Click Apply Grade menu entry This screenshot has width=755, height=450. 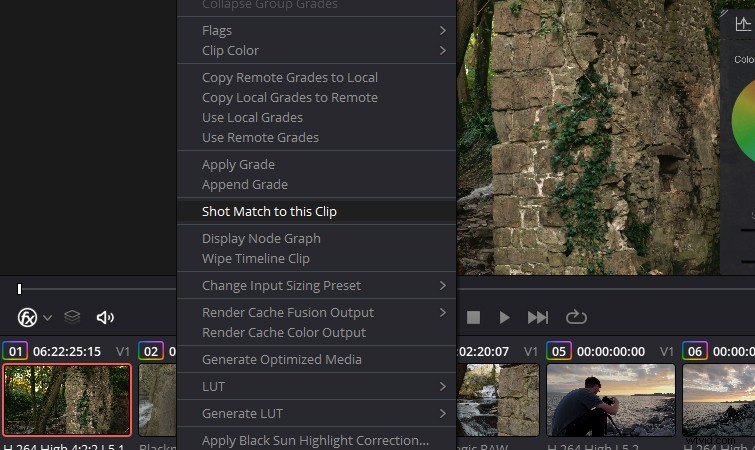pyautogui.click(x=316, y=165)
